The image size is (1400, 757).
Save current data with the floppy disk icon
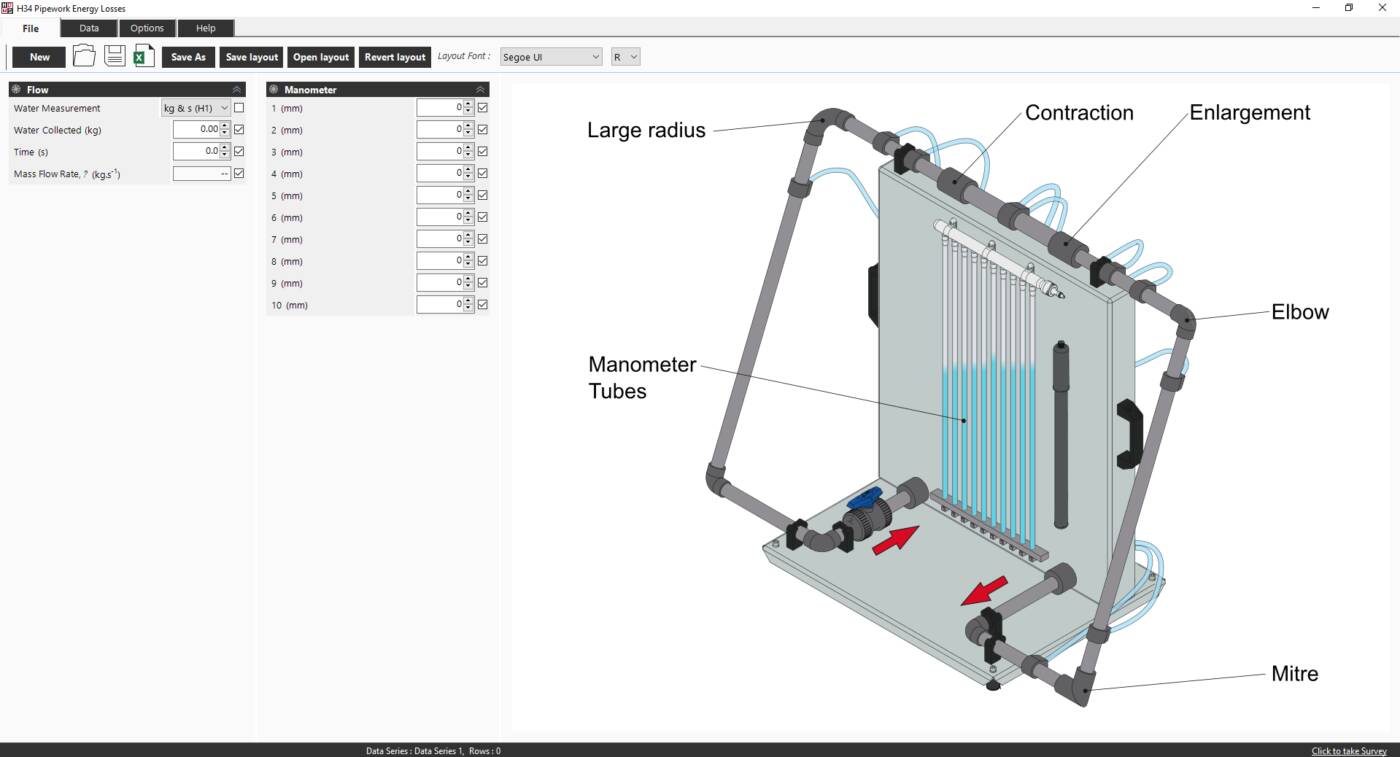click(114, 56)
